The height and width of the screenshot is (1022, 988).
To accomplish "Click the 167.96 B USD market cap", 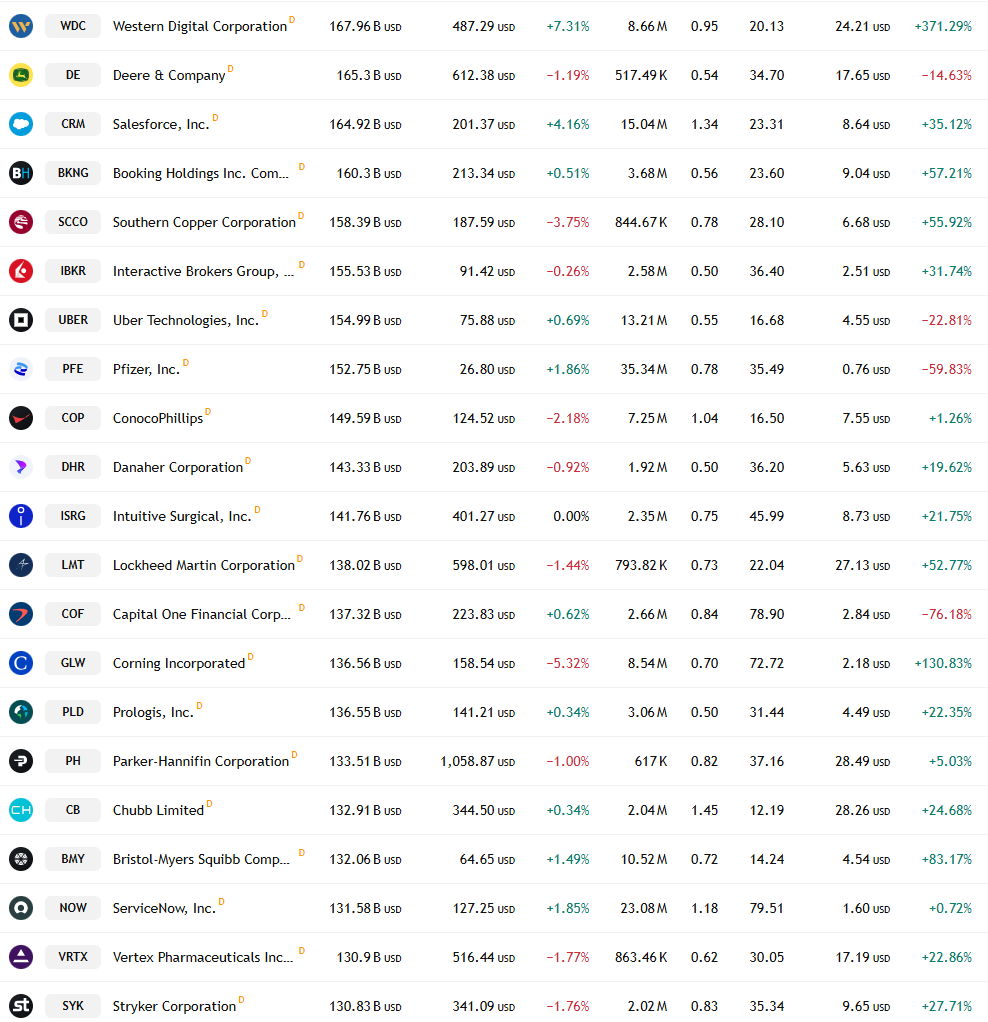I will [x=365, y=27].
